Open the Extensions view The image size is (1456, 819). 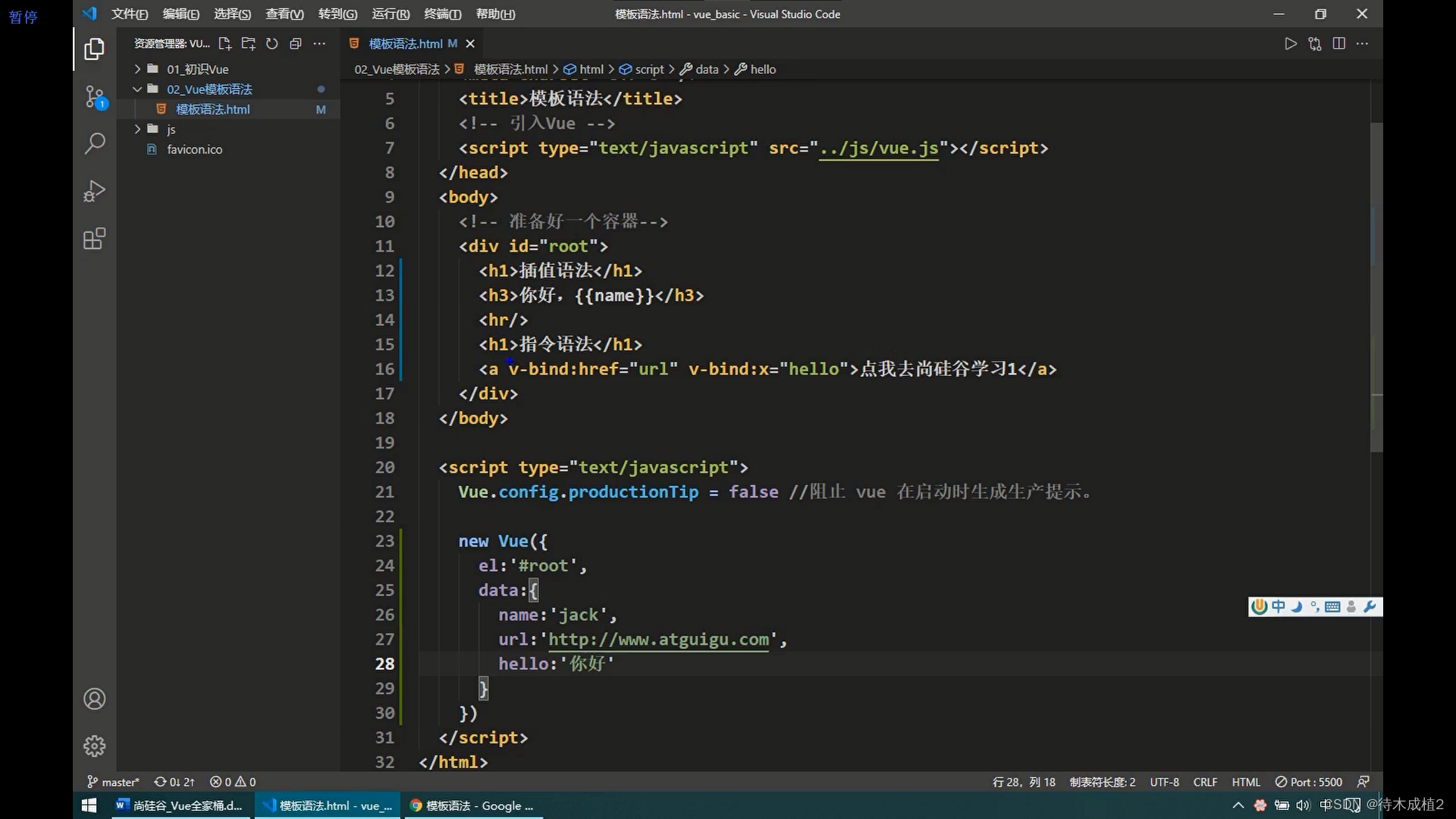(x=94, y=239)
